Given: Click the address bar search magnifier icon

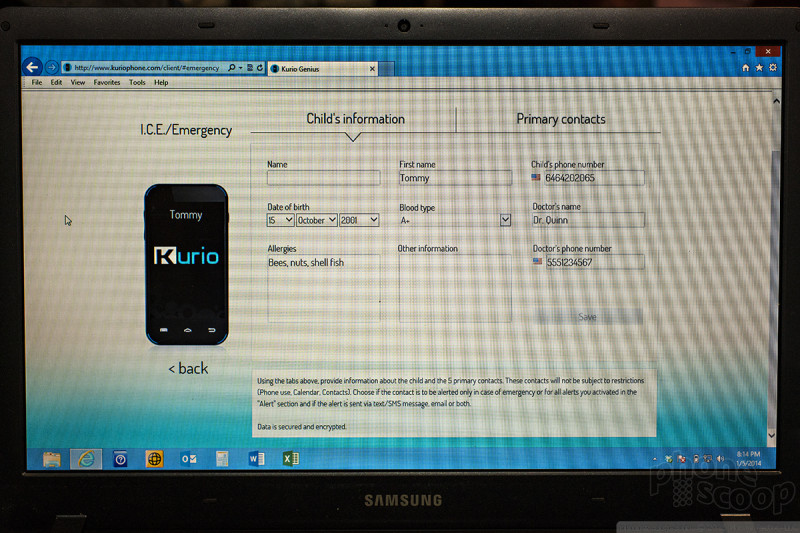Looking at the screenshot, I should click(232, 67).
